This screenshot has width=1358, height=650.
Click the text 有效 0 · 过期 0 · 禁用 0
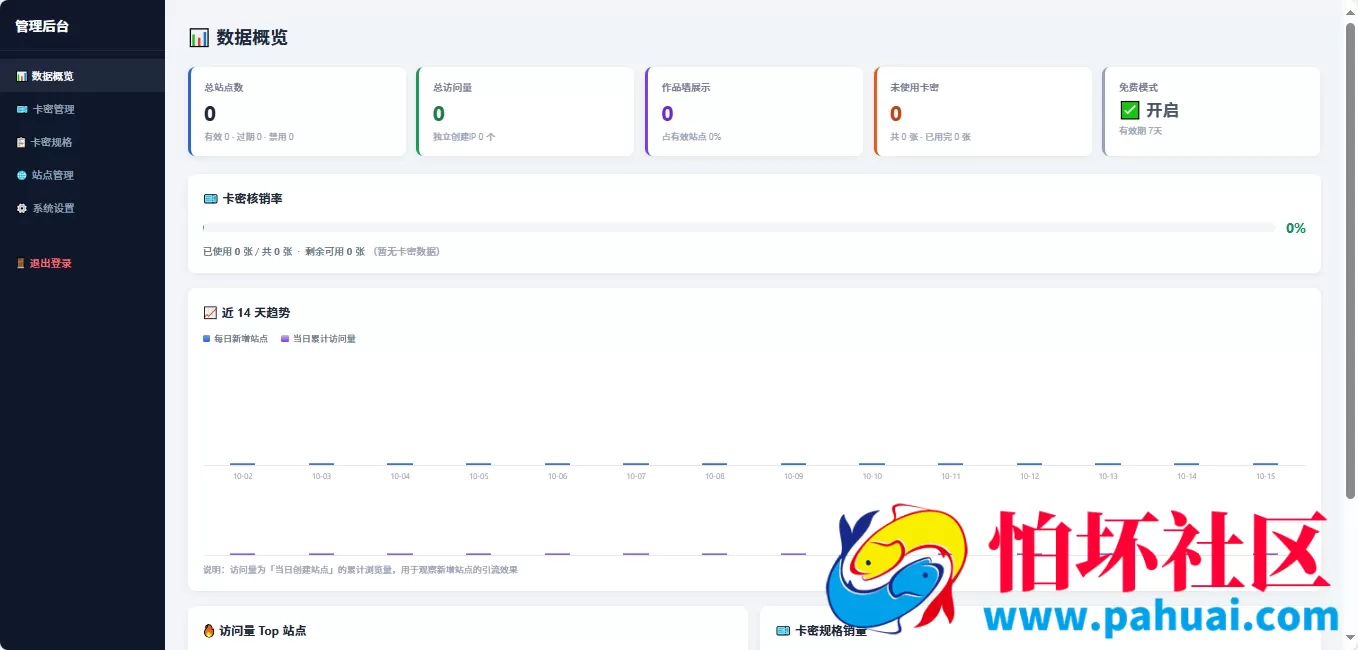coord(249,137)
